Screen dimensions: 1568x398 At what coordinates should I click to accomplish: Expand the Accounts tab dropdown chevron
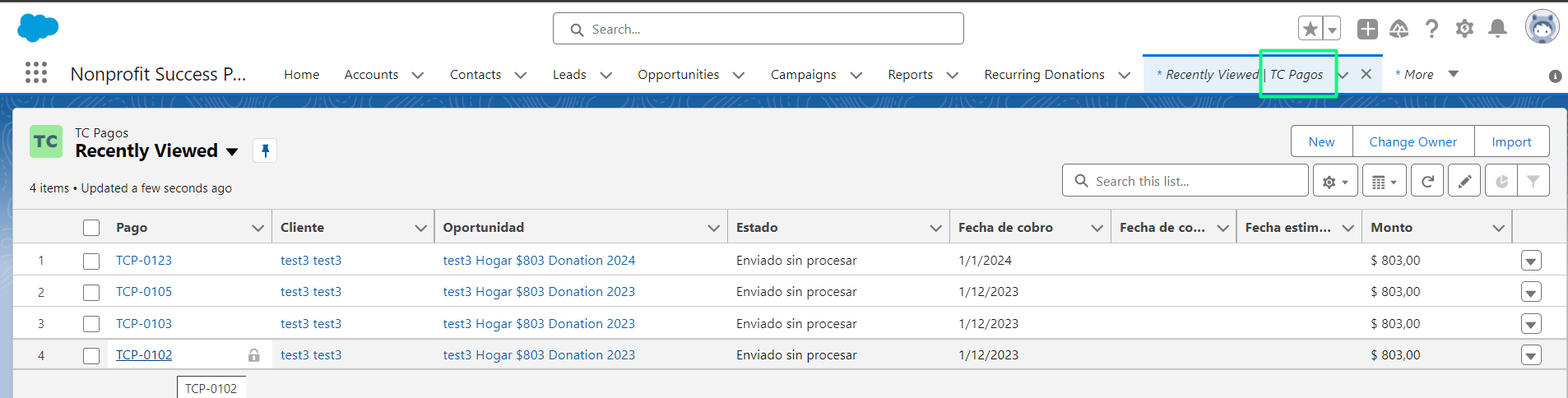click(418, 75)
